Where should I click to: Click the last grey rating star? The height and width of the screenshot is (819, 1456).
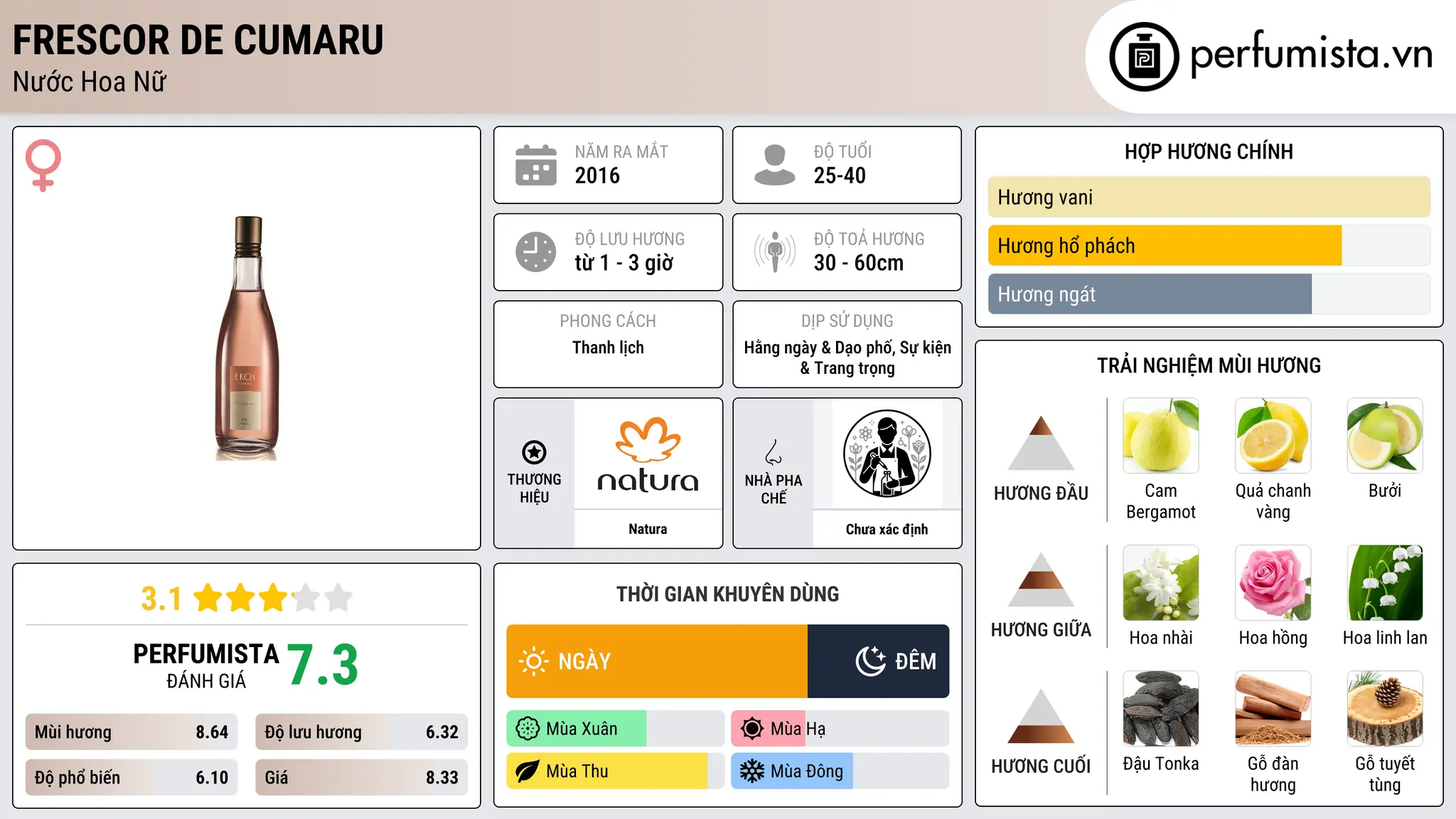click(338, 598)
